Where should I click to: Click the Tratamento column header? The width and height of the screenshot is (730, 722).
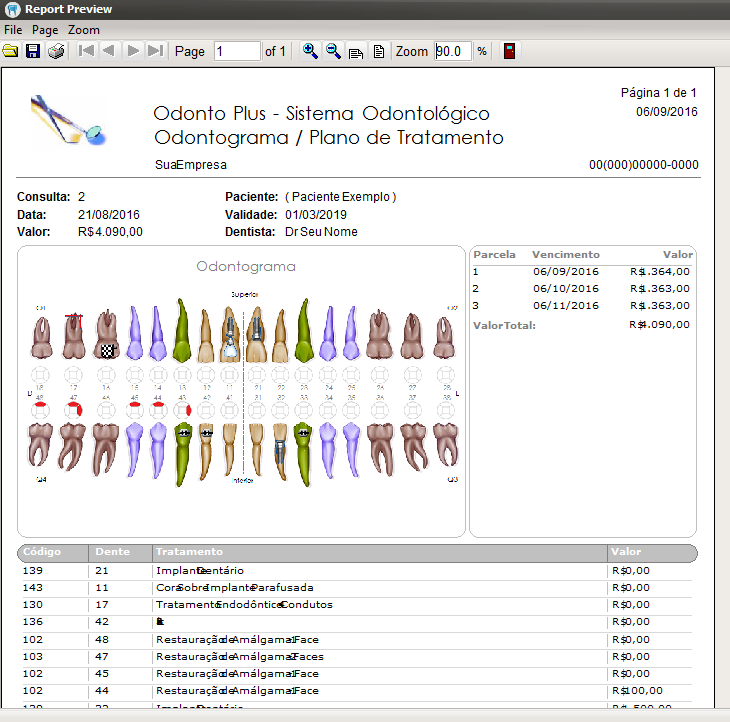point(189,552)
